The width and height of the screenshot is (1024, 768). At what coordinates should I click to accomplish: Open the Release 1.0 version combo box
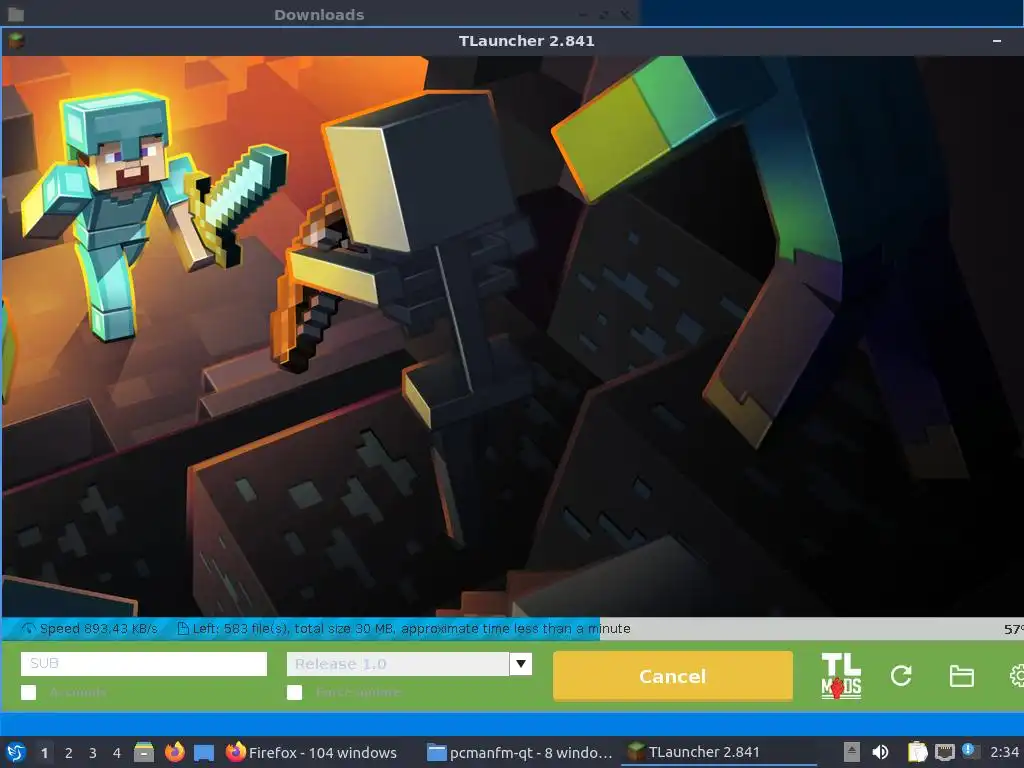(x=409, y=664)
